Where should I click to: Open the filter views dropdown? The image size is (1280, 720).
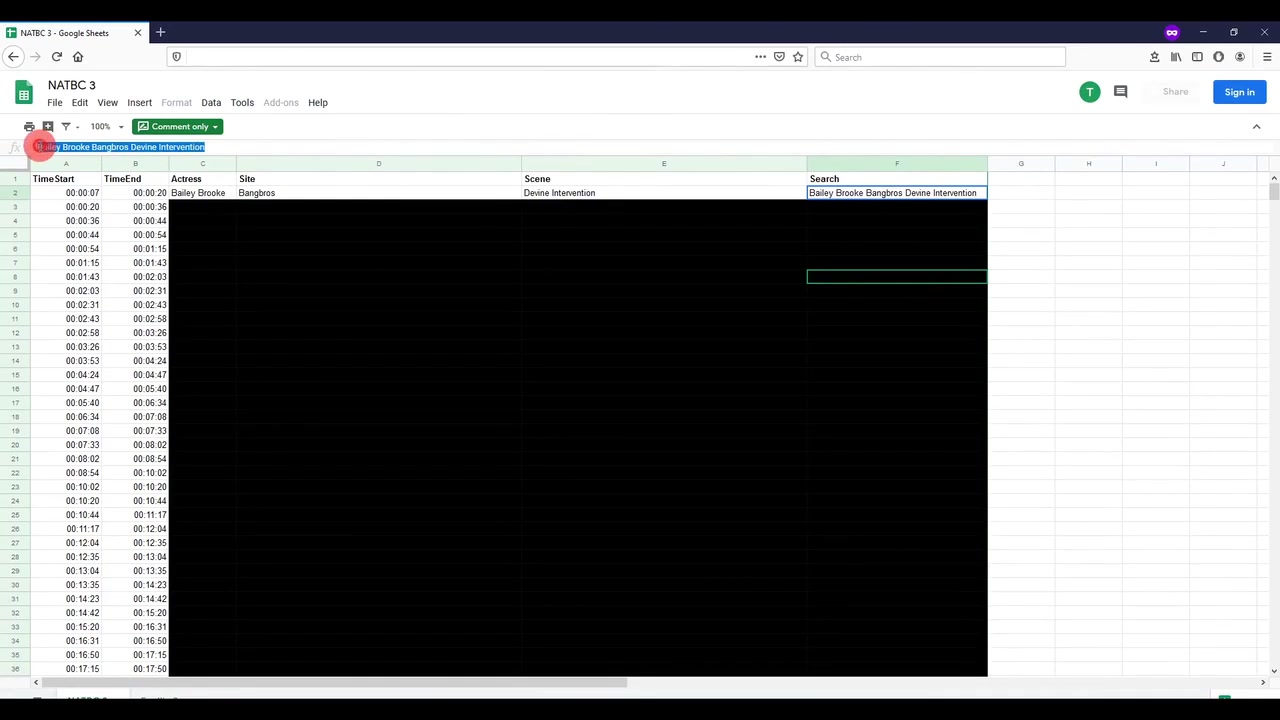pos(69,127)
